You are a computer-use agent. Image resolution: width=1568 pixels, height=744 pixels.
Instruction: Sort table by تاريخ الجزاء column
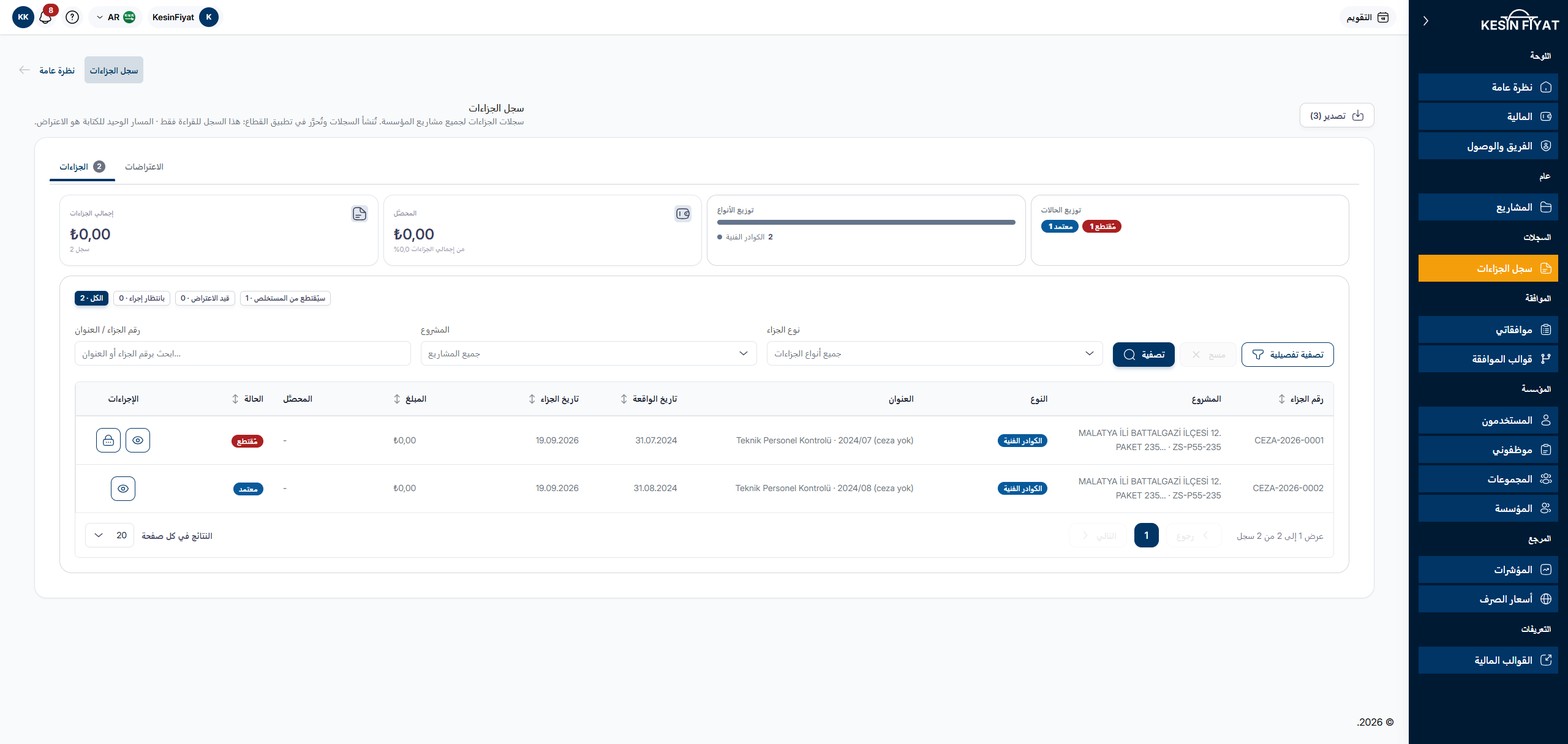tap(553, 399)
